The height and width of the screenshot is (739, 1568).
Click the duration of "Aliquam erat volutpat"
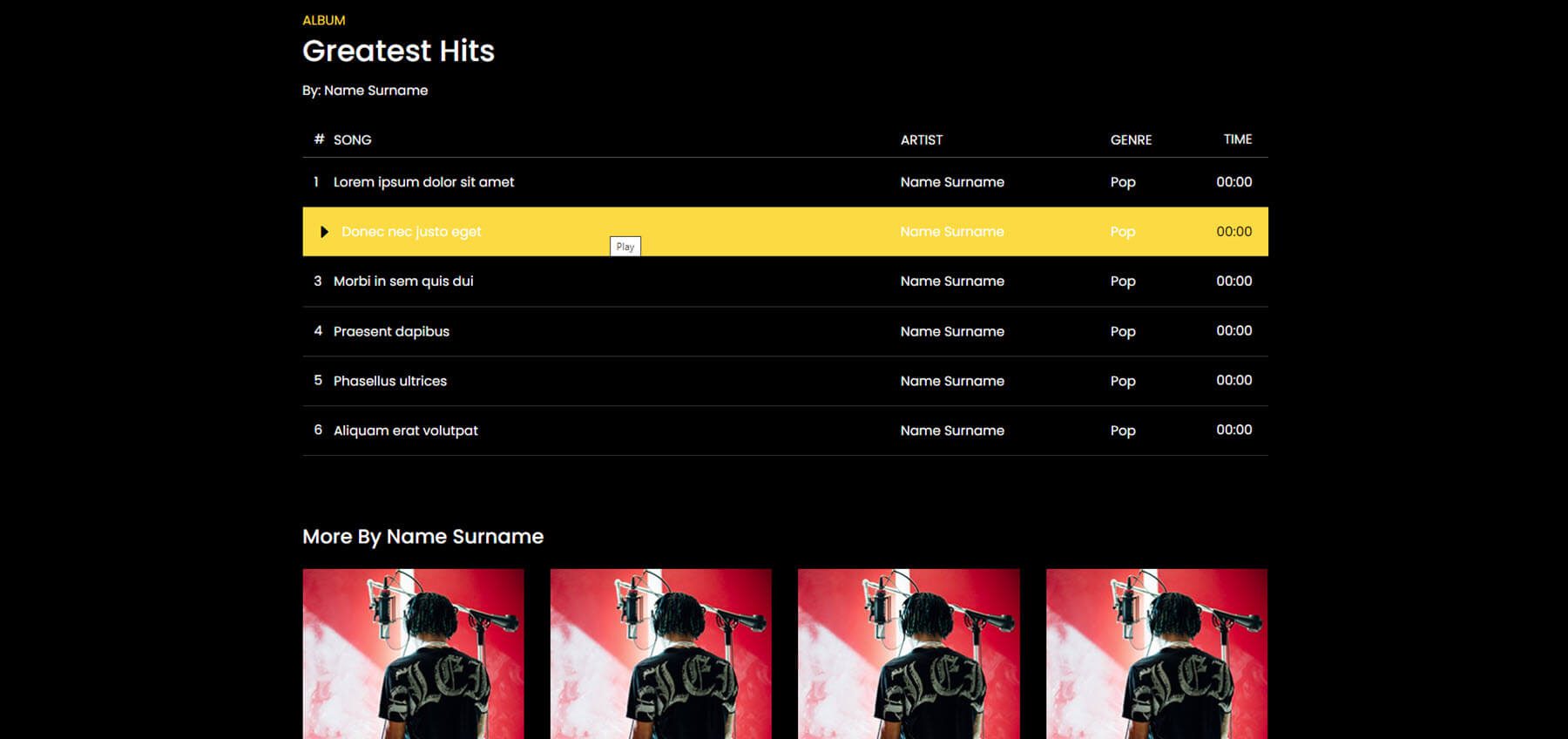1233,431
